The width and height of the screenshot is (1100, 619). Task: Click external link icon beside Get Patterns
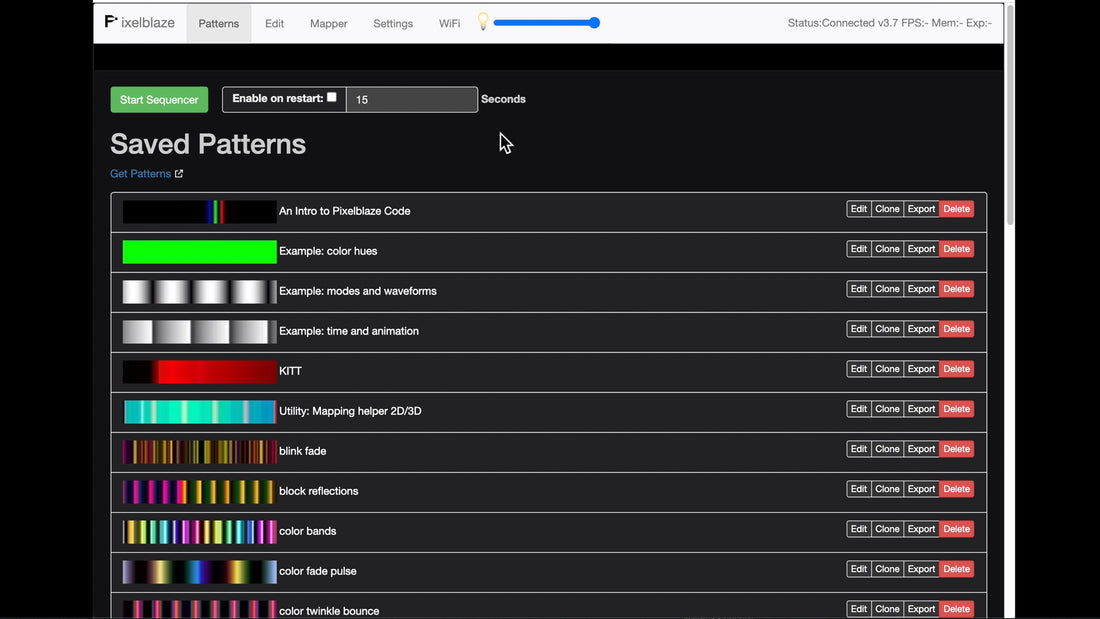pos(179,174)
